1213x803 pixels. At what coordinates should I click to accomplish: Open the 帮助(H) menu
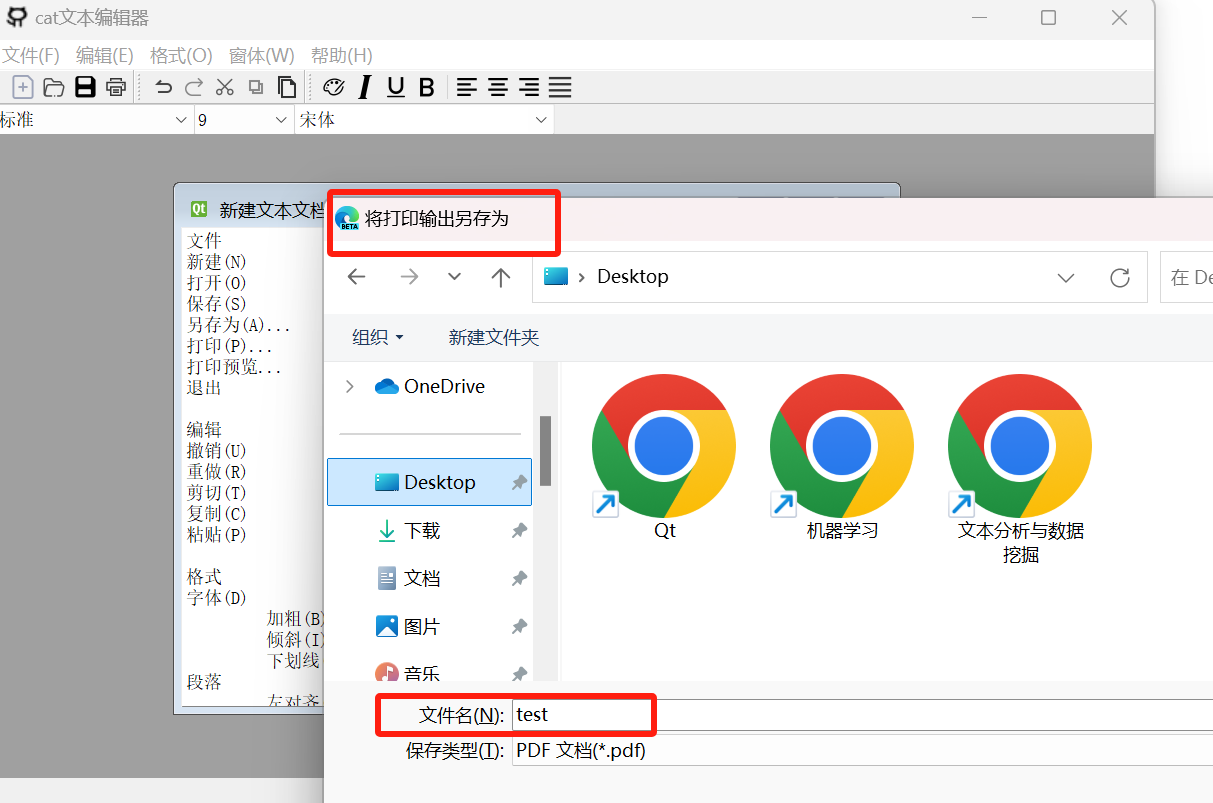click(342, 55)
